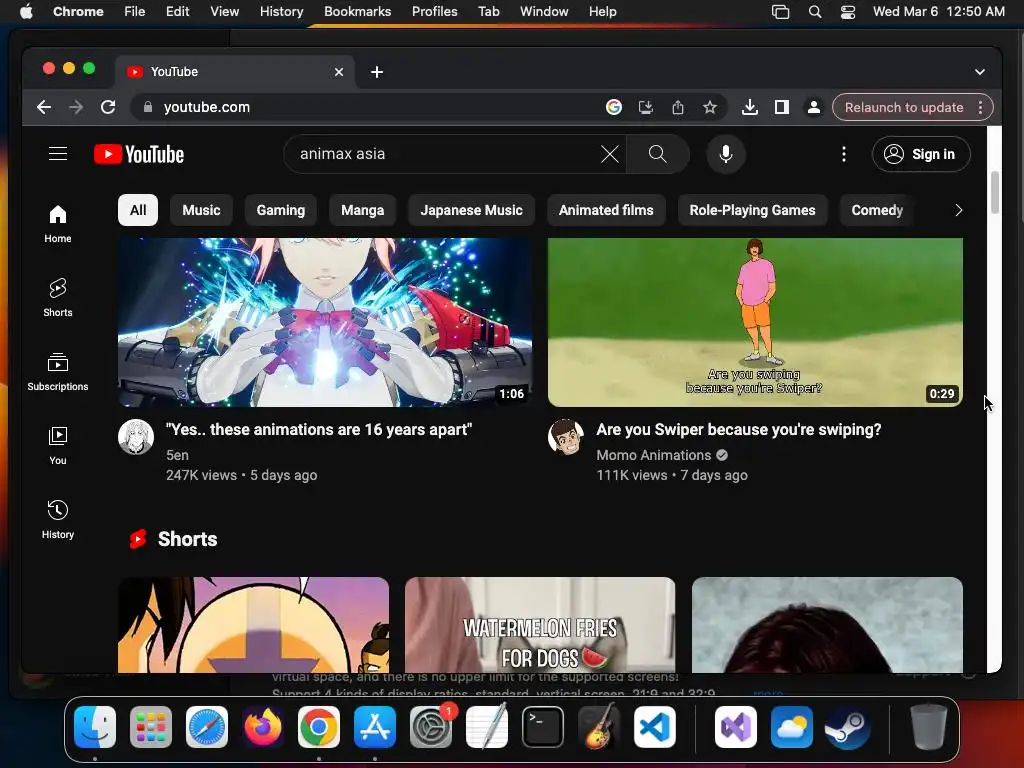
Task: Select the Japanese Music filter chip
Action: [x=472, y=210]
